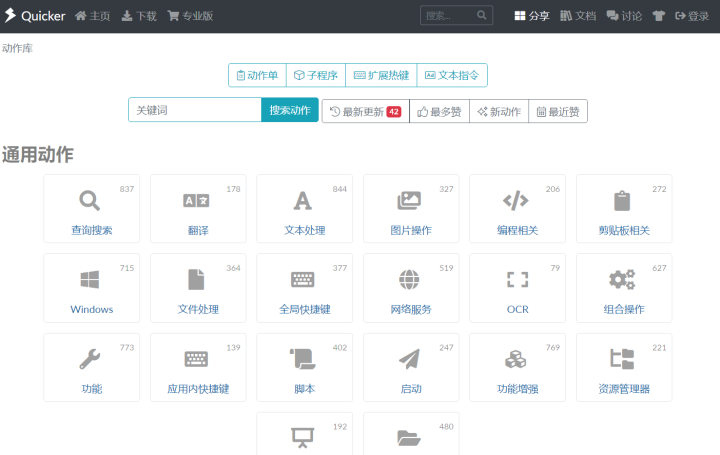The image size is (720, 455).
Task: Select the 网络服务 globe icon
Action: coord(409,280)
